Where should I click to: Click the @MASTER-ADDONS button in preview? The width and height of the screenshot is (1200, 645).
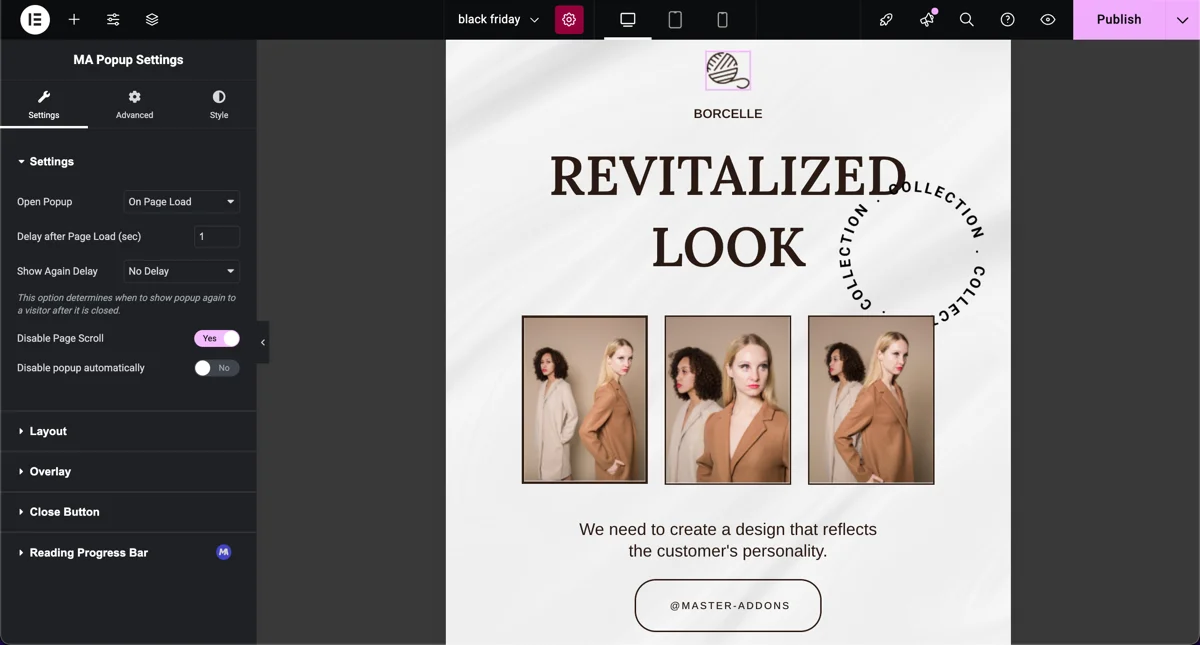click(727, 605)
